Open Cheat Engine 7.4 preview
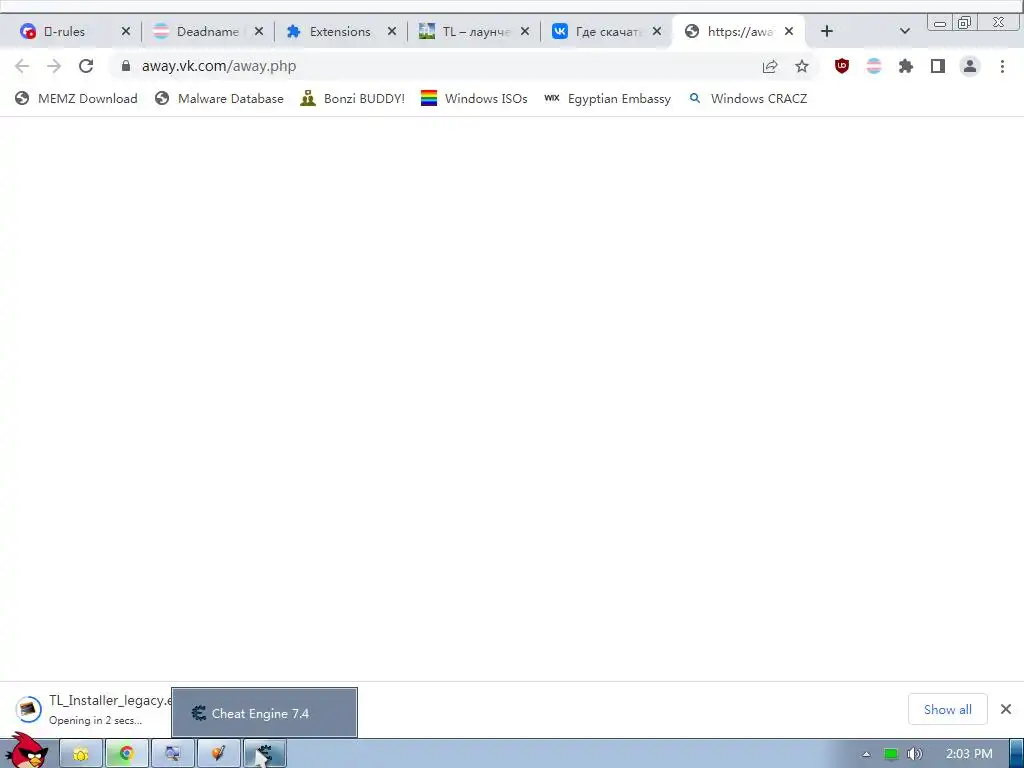This screenshot has height=768, width=1024. tap(264, 712)
